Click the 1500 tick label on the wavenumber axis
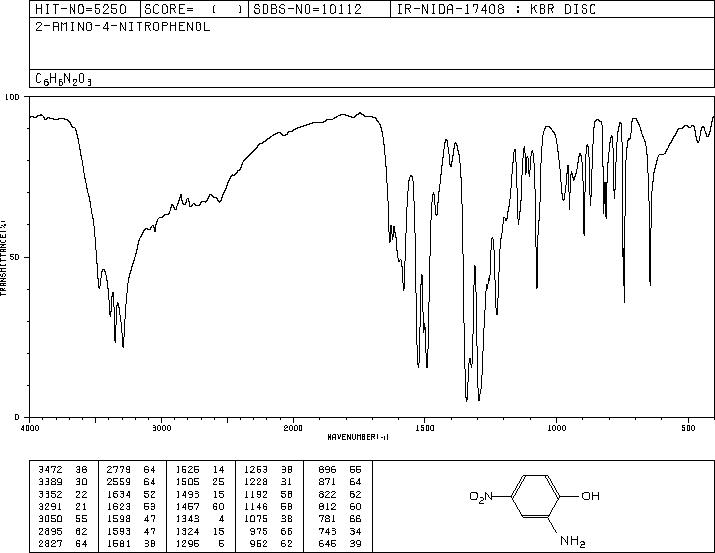This screenshot has height=553, width=715. click(425, 428)
